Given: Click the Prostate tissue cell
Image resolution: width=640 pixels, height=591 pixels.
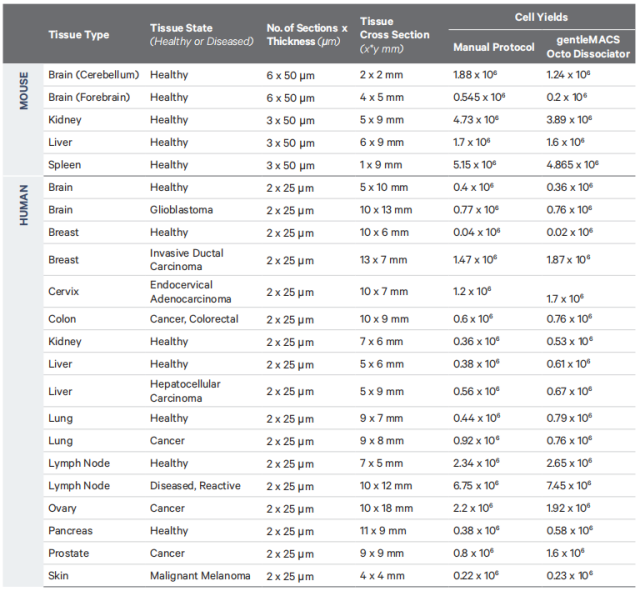Looking at the screenshot, I should point(68,553).
